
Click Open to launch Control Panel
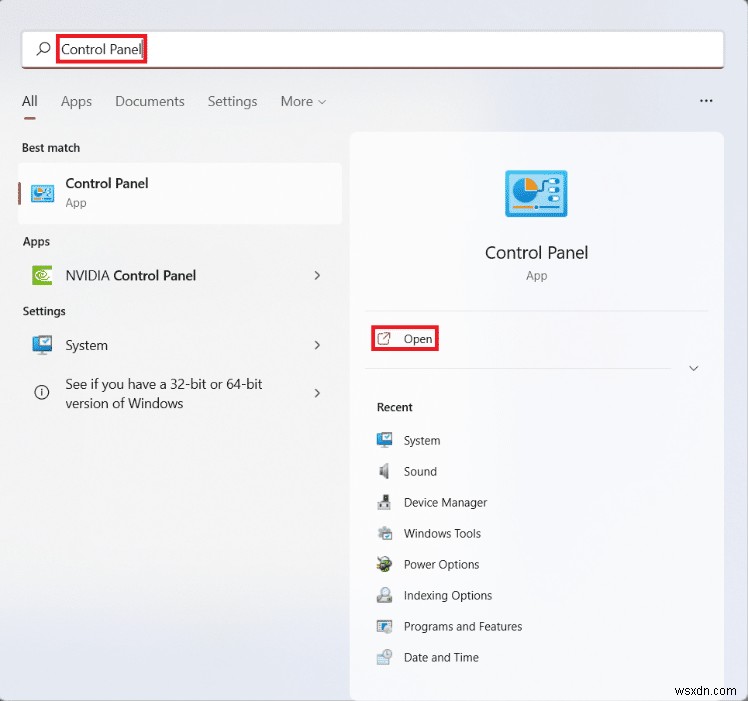coord(405,339)
